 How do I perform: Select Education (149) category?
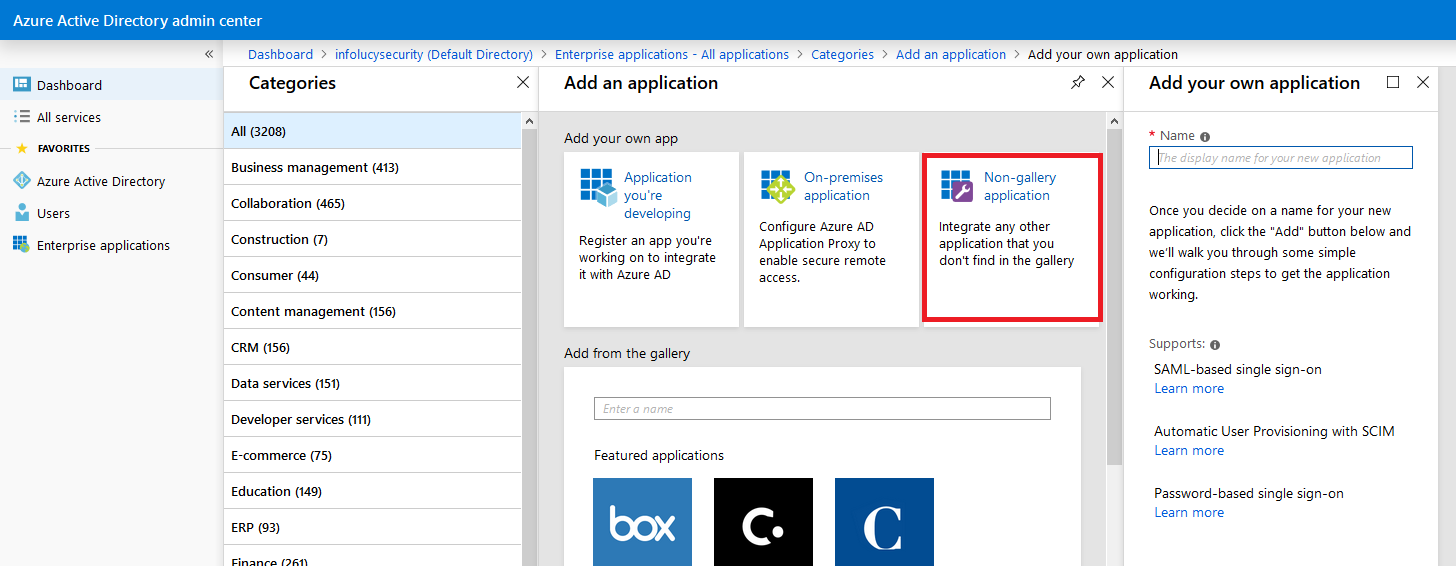coord(372,491)
